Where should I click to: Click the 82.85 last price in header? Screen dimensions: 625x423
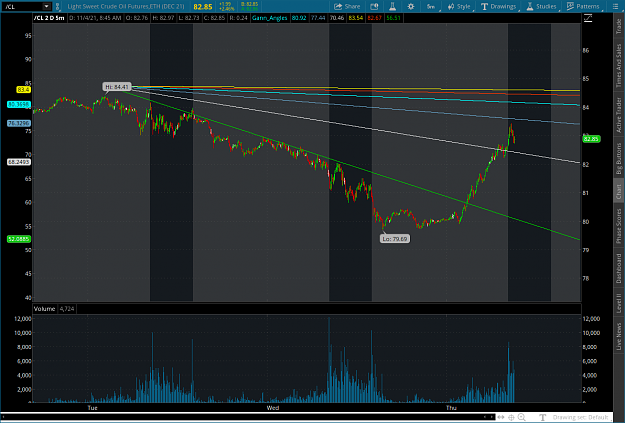click(x=202, y=7)
